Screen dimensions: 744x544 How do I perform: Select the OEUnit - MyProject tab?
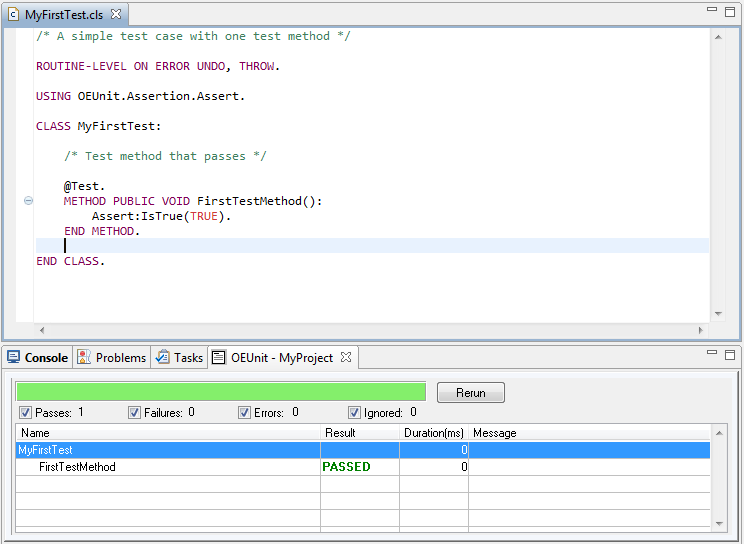pyautogui.click(x=282, y=357)
